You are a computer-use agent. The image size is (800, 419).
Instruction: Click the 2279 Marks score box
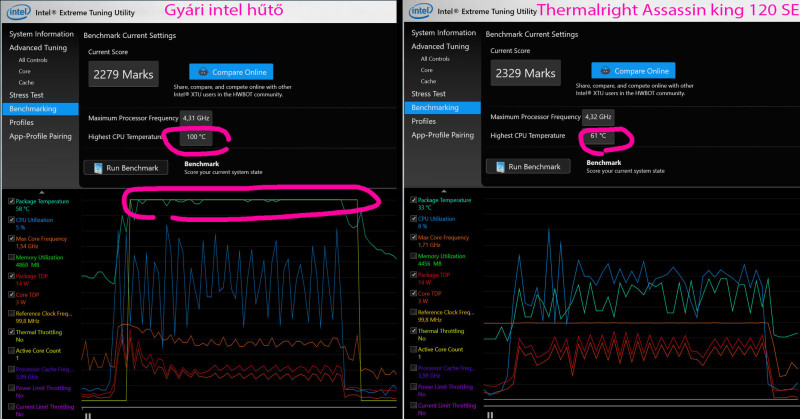click(x=123, y=75)
